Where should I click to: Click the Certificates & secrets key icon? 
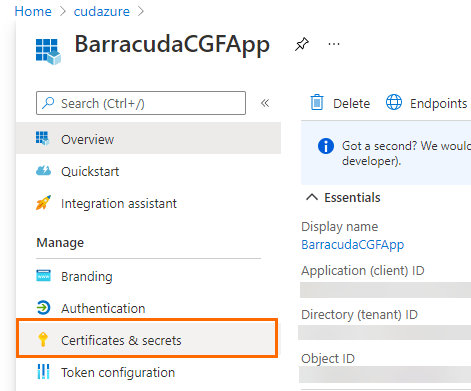[x=43, y=339]
